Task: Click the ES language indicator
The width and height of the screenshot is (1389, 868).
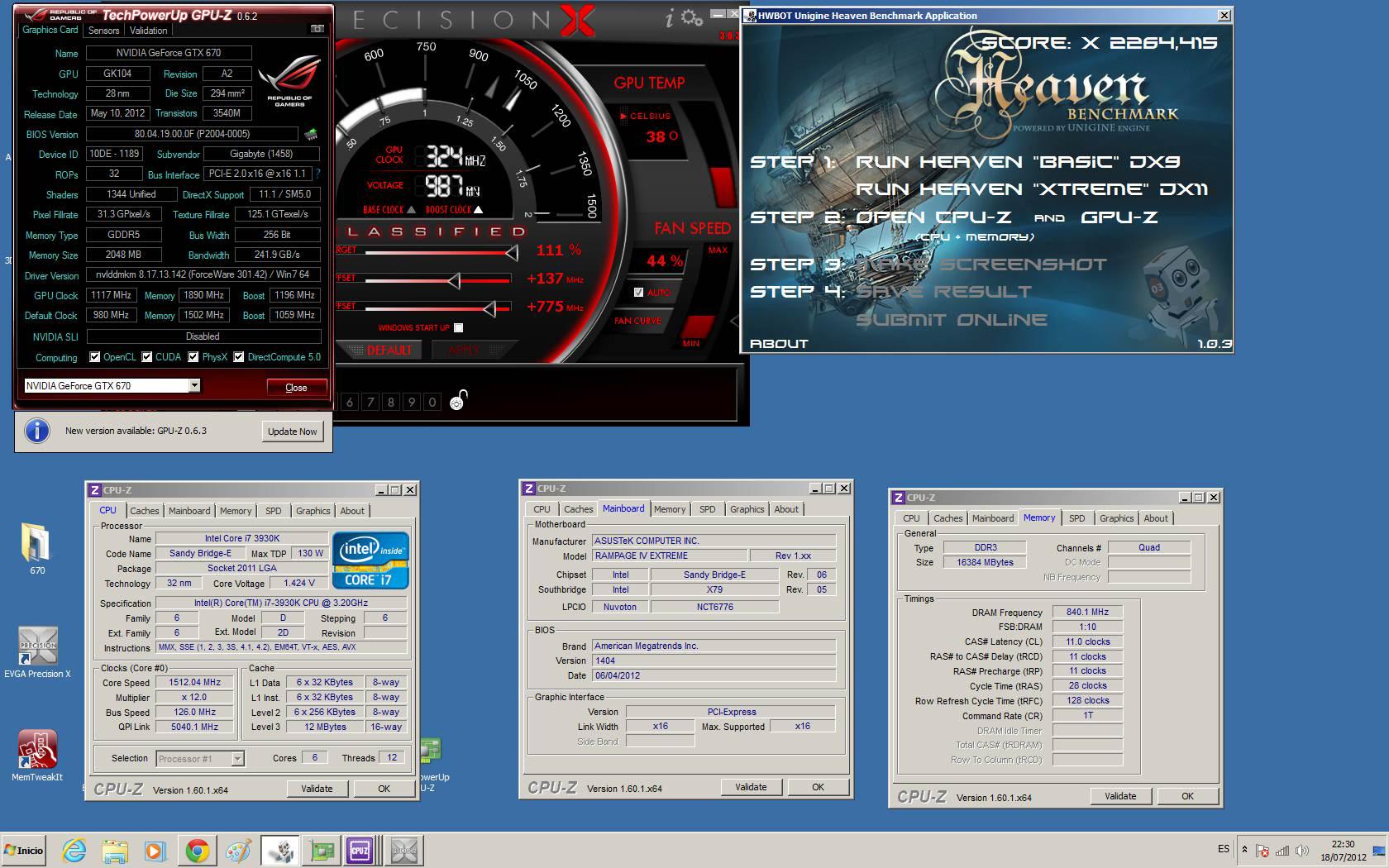Action: pos(1224,849)
